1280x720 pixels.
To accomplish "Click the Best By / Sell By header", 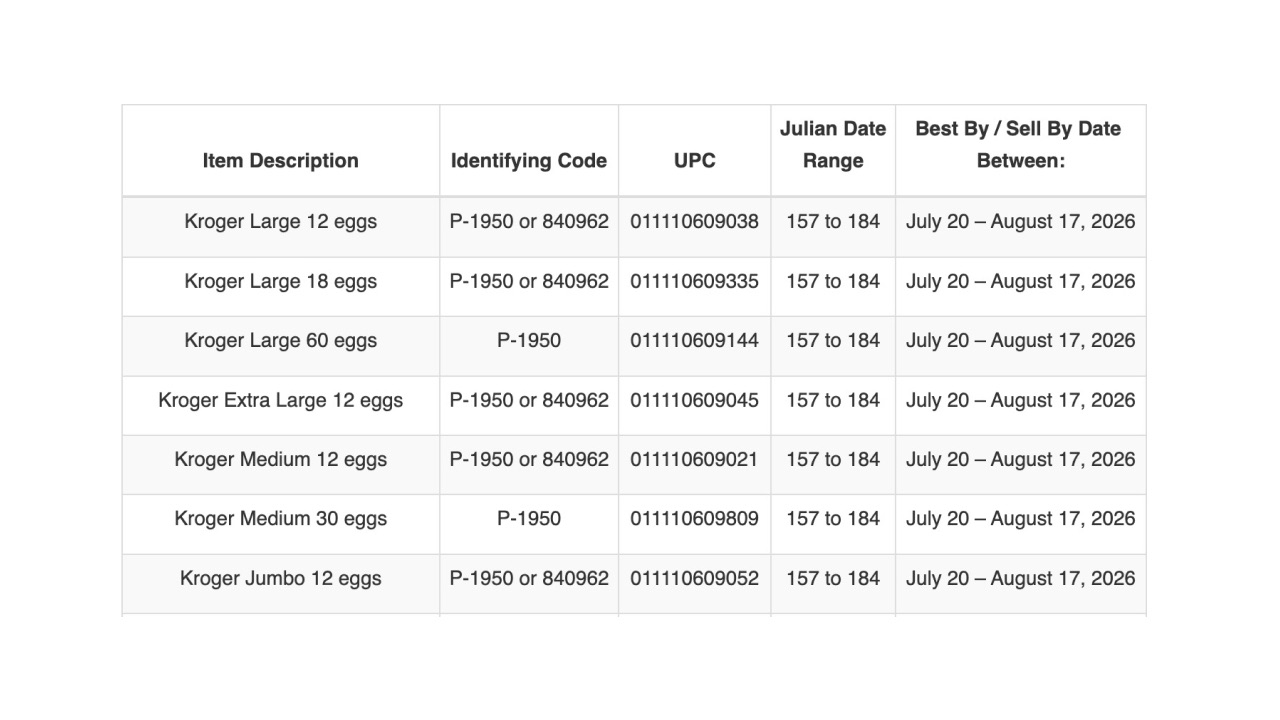I will [x=1020, y=145].
